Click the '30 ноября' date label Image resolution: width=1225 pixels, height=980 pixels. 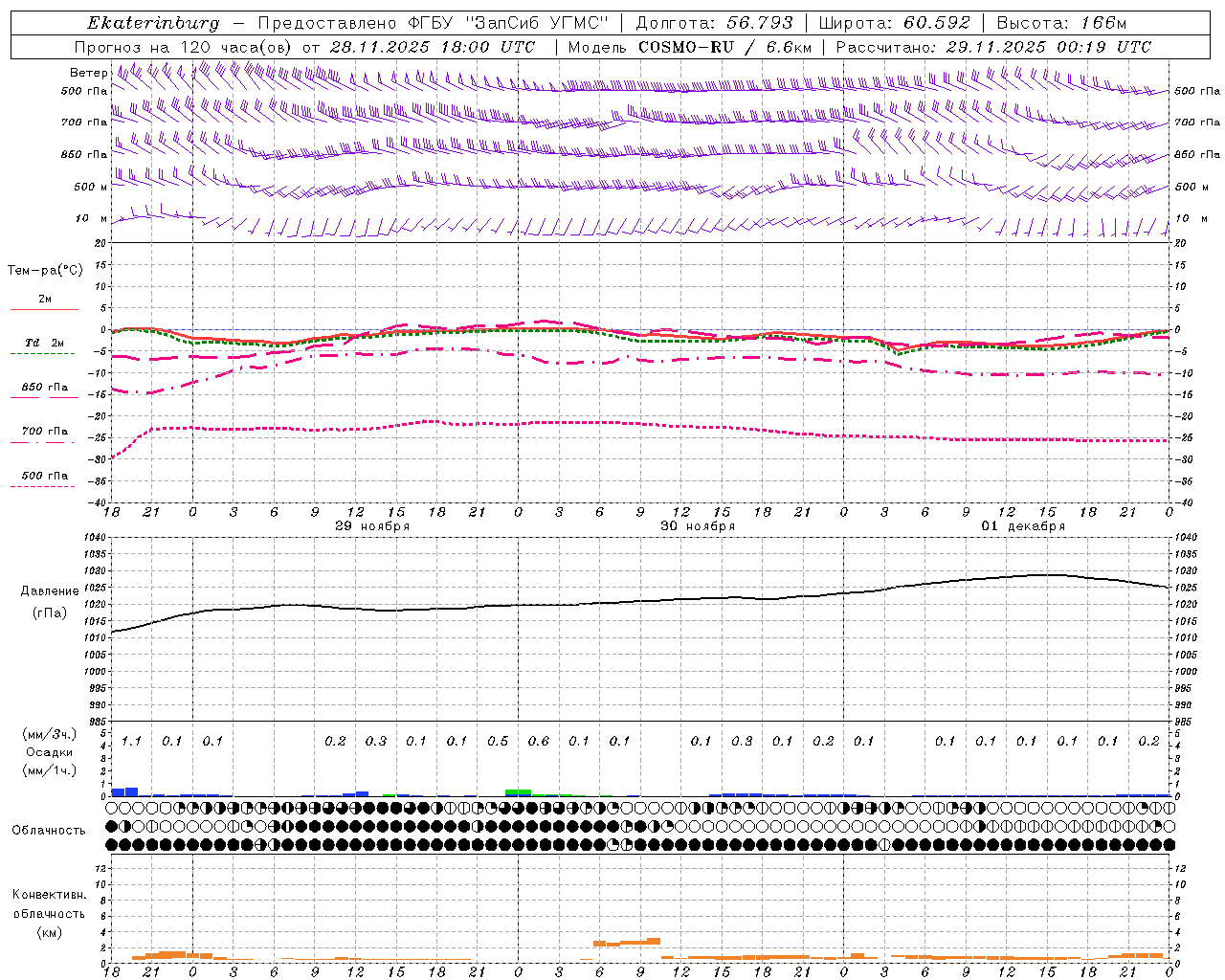(x=698, y=526)
